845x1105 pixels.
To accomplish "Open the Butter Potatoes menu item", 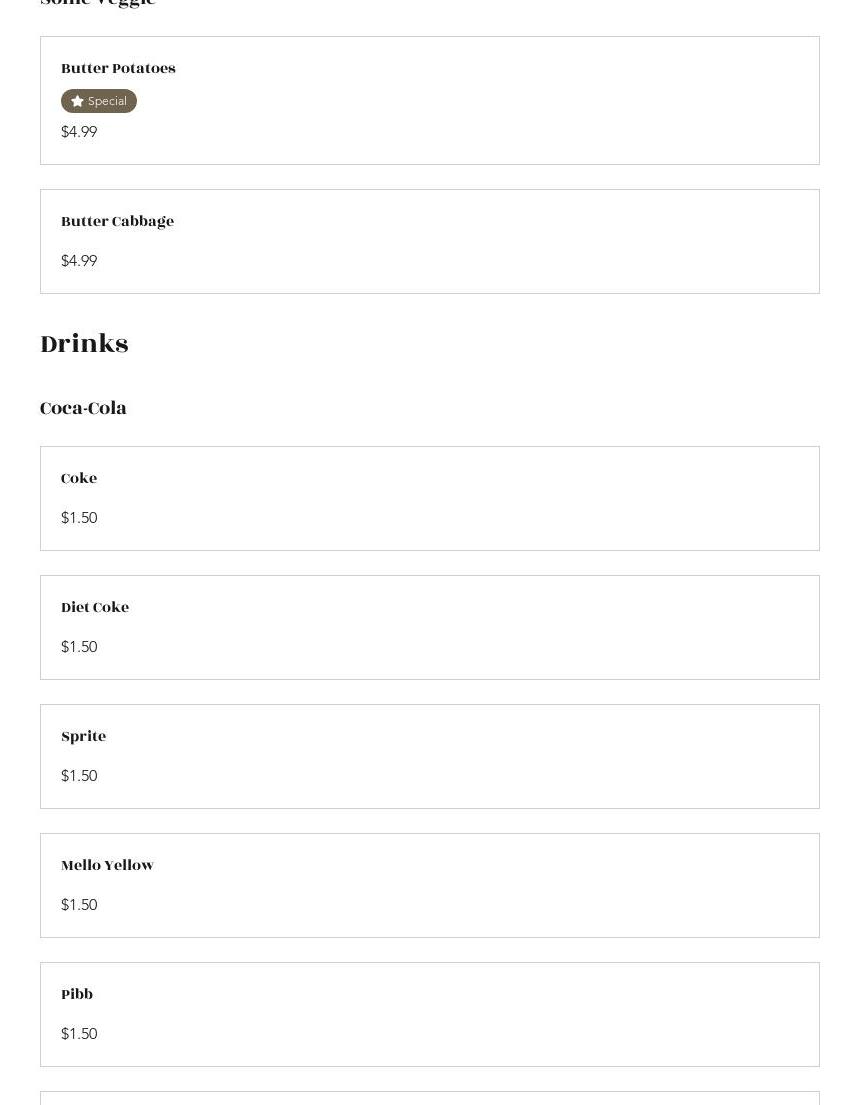I will tap(118, 69).
